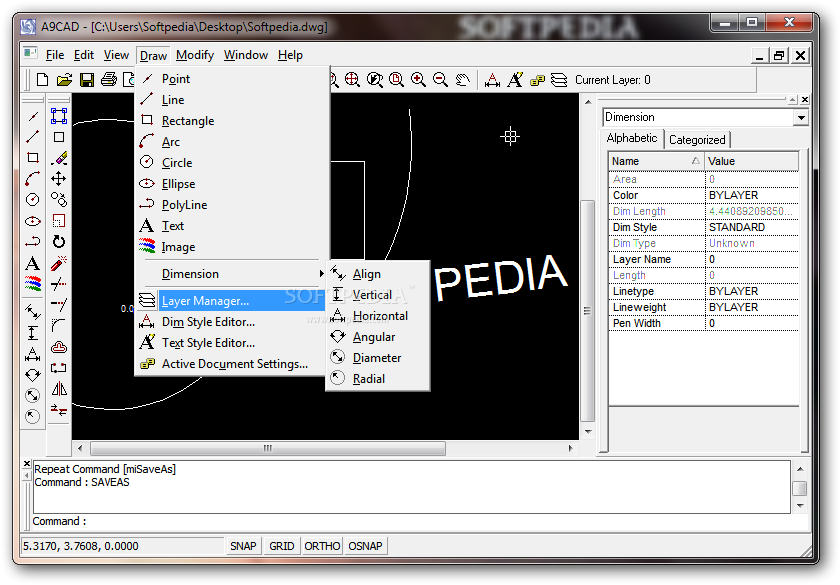Select the Explode tool in modify toolbar
The image size is (840, 585).
tap(59, 263)
